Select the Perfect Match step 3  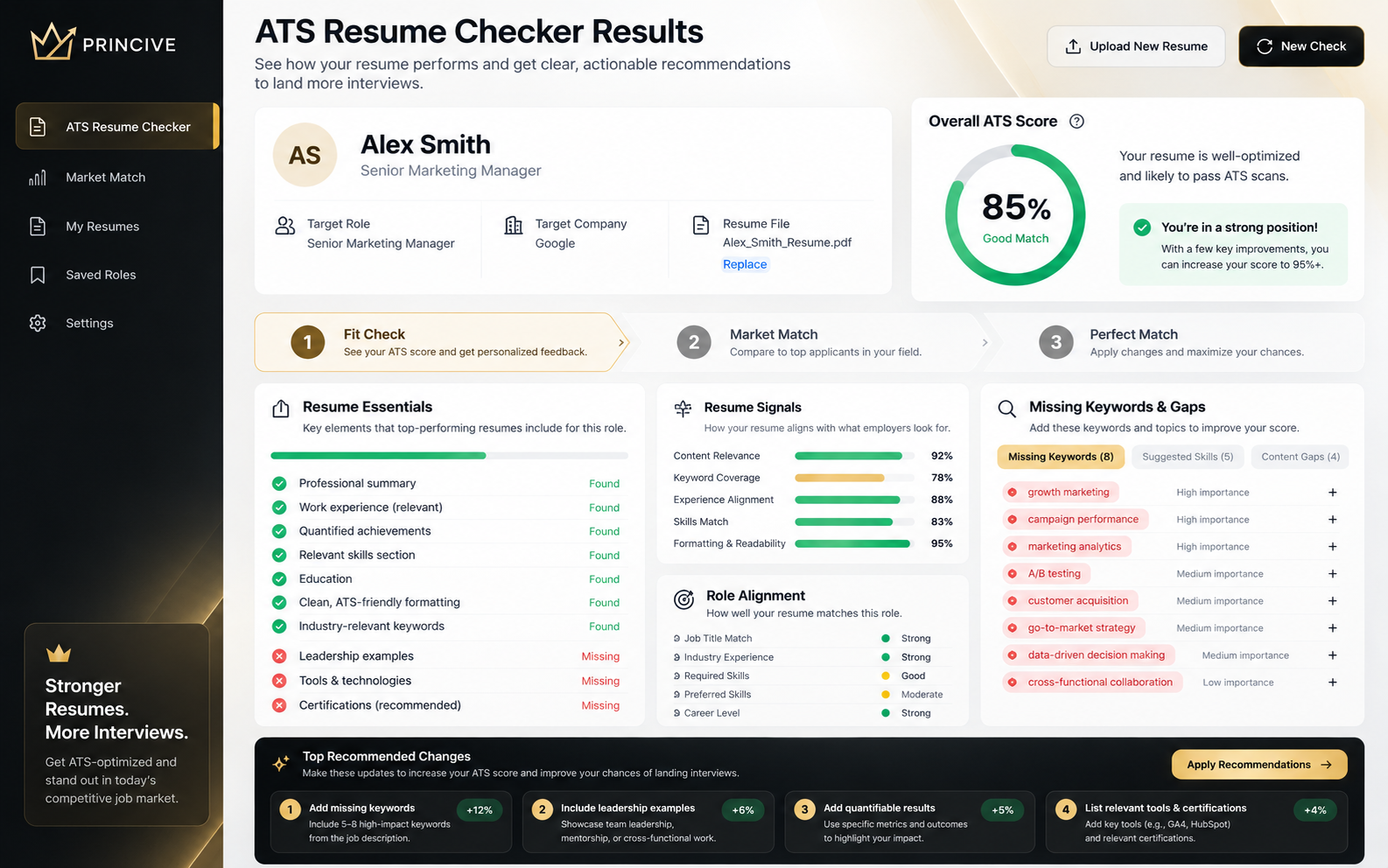tap(1173, 342)
